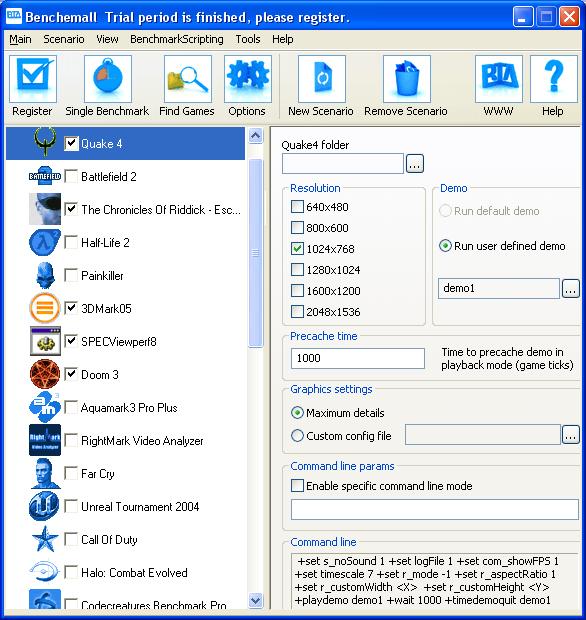Click the Painkiller skull icon
Screen dimensions: 586x620
coord(45,275)
